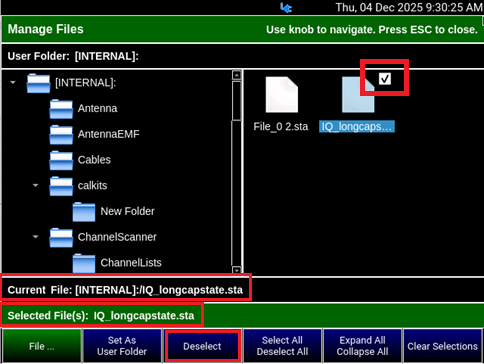Screen dimensions: 484x364
Task: Click the IQ_longcapstate file icon
Action: pyautogui.click(x=358, y=95)
